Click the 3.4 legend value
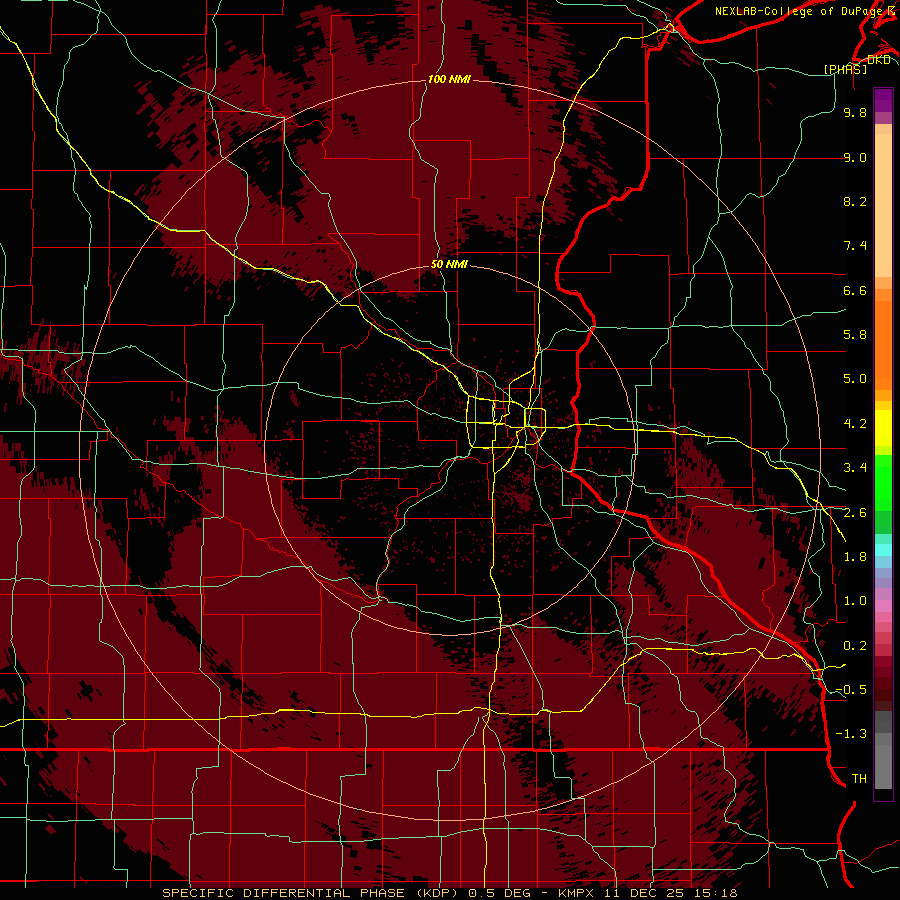Image resolution: width=900 pixels, height=900 pixels. [x=855, y=468]
